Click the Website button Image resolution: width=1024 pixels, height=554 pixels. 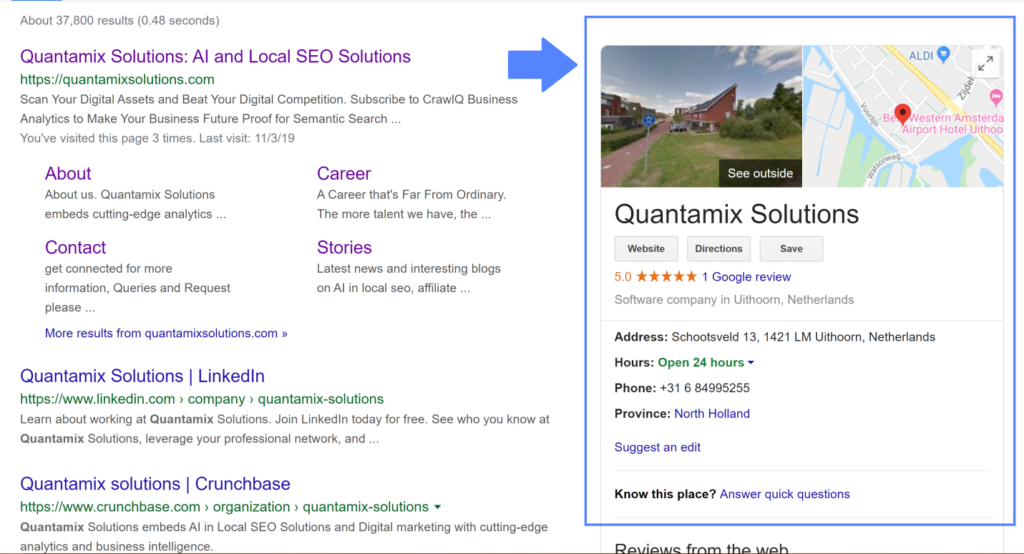(646, 249)
